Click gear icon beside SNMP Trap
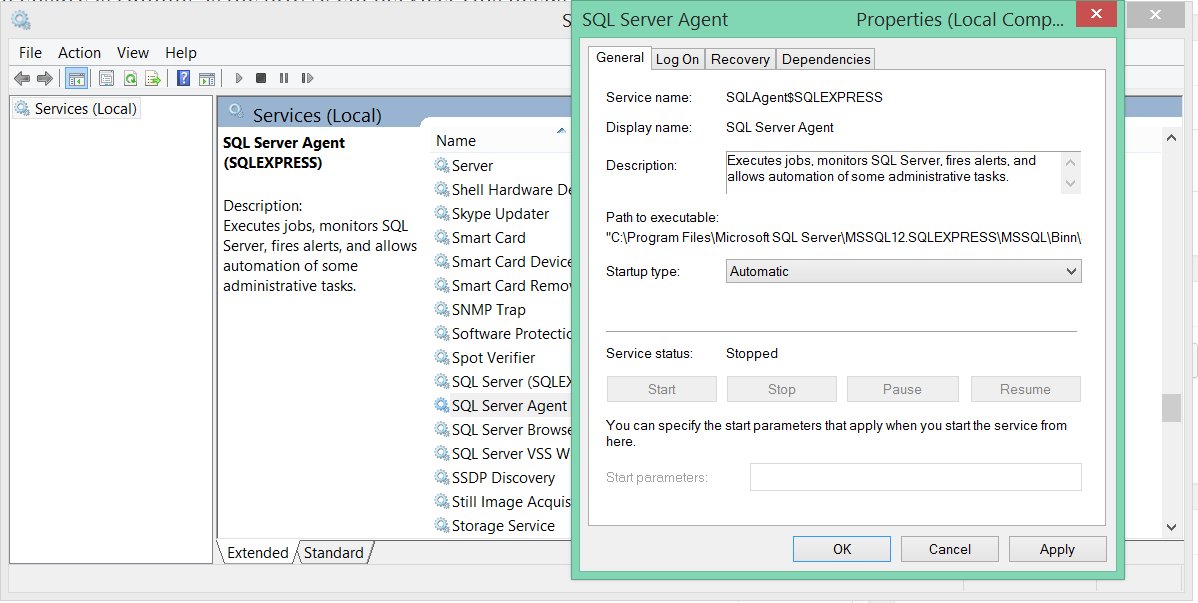1198x603 pixels. pos(442,310)
